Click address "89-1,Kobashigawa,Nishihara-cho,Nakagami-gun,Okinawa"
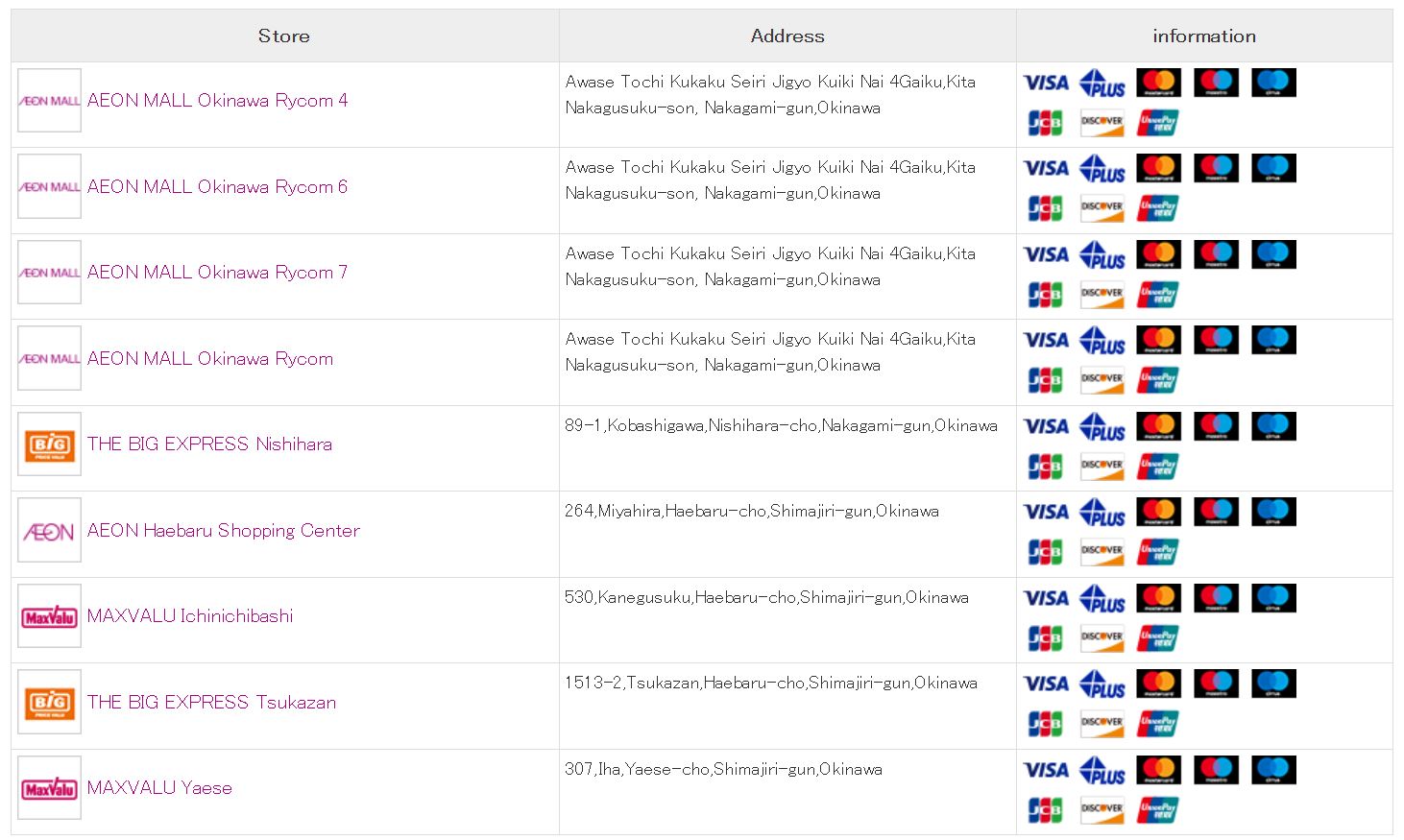The height and width of the screenshot is (840, 1404). click(781, 426)
